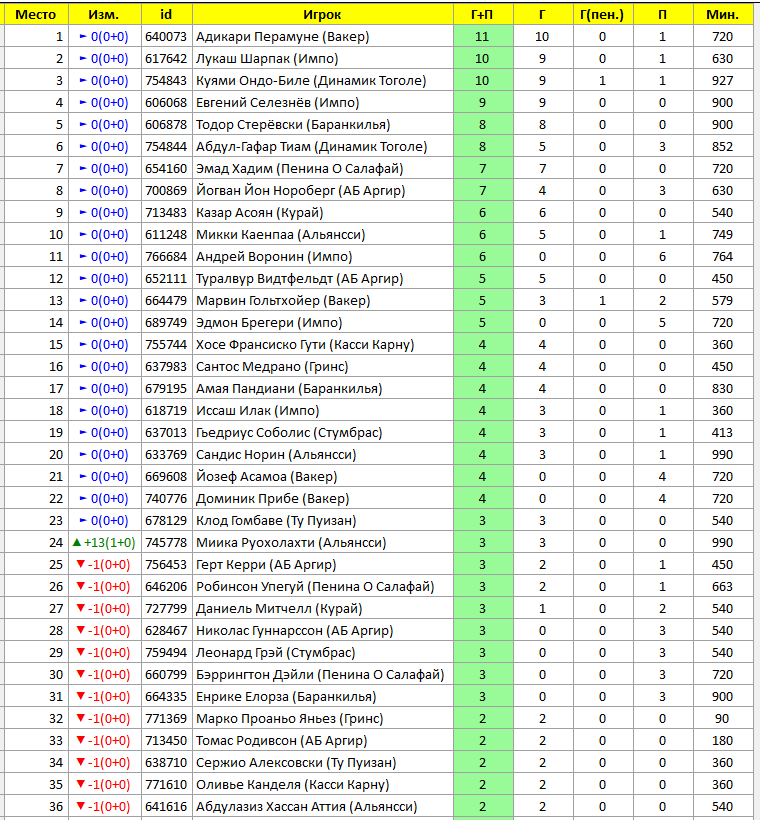Click minutes value 180

coord(722,739)
